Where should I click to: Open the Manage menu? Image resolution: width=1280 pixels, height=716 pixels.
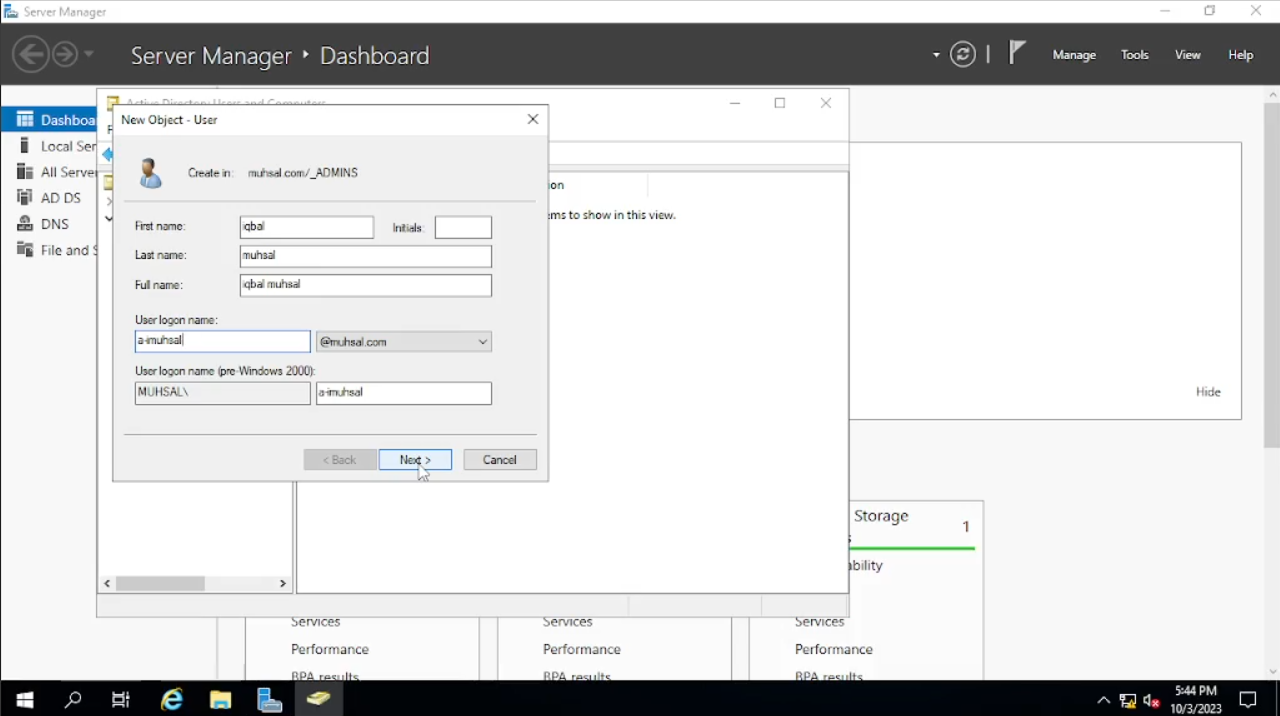click(x=1074, y=55)
